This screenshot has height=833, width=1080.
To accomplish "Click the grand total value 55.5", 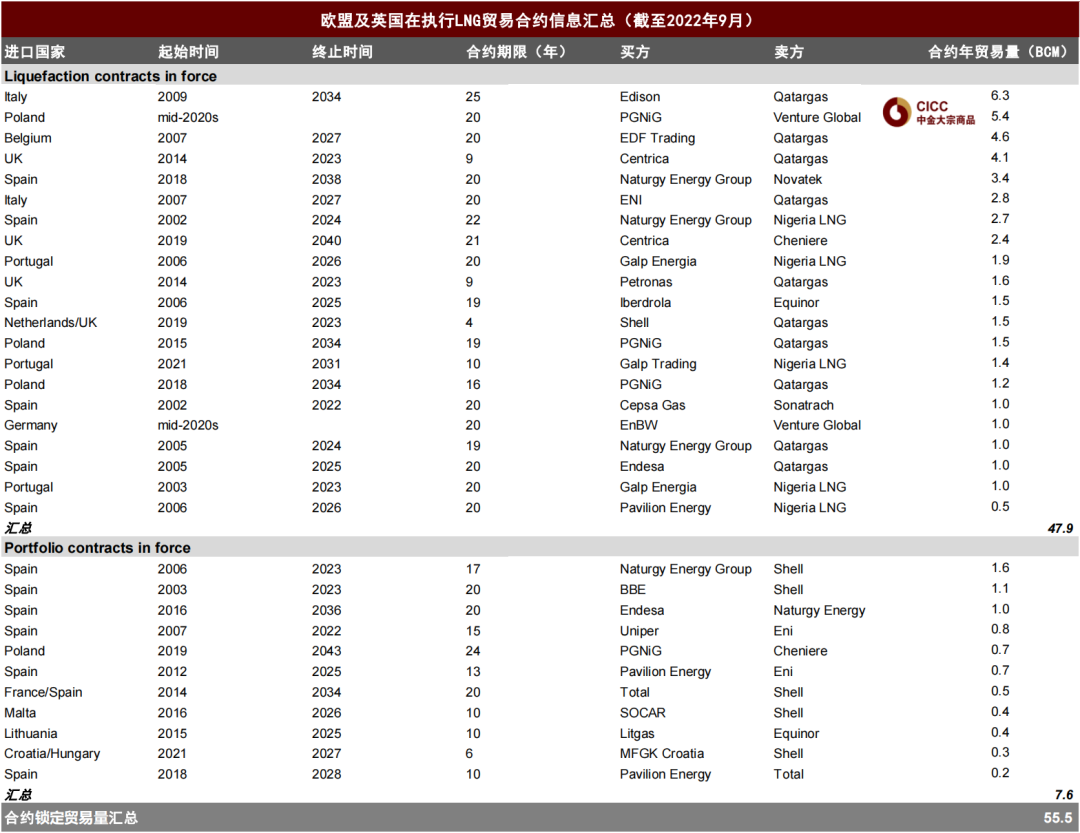I will (x=1058, y=818).
